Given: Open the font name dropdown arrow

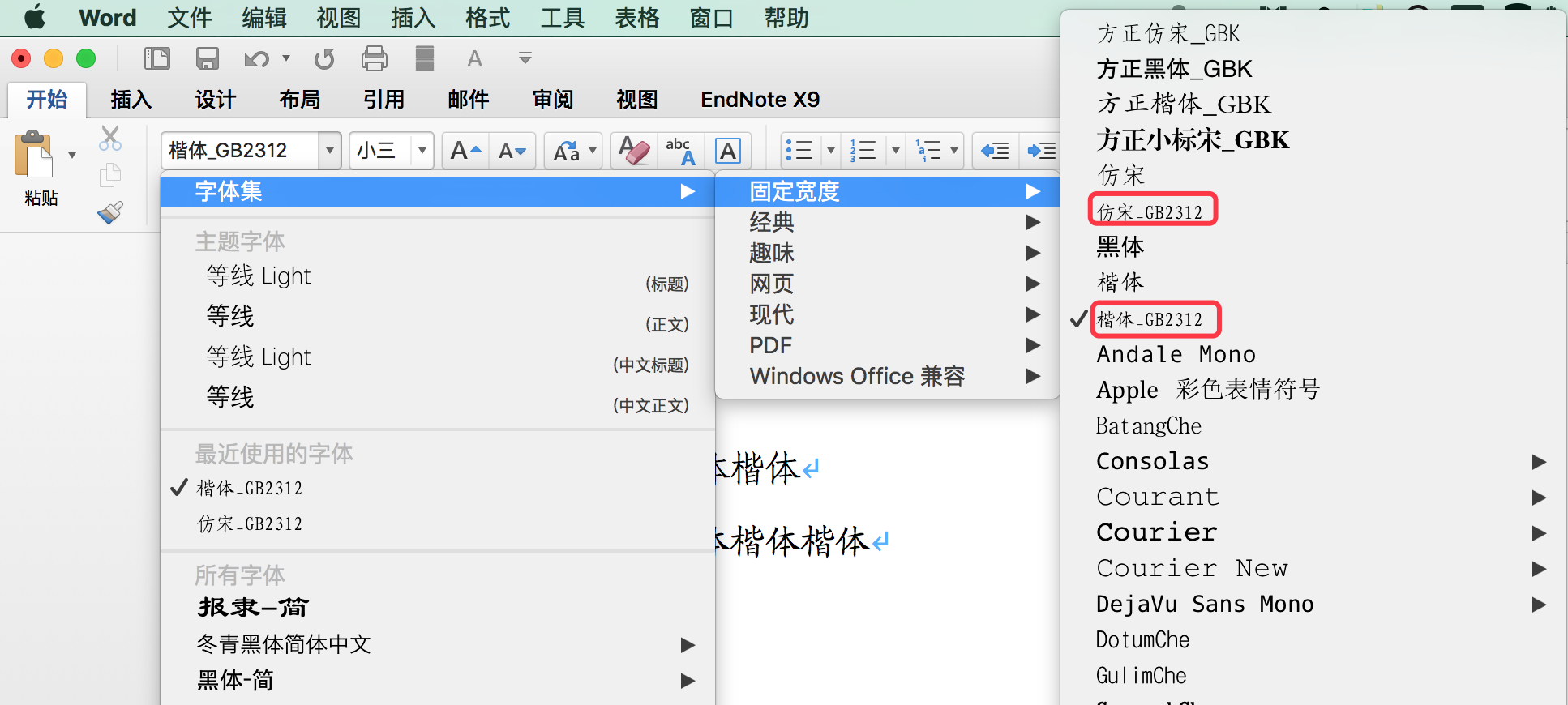Looking at the screenshot, I should pos(330,151).
